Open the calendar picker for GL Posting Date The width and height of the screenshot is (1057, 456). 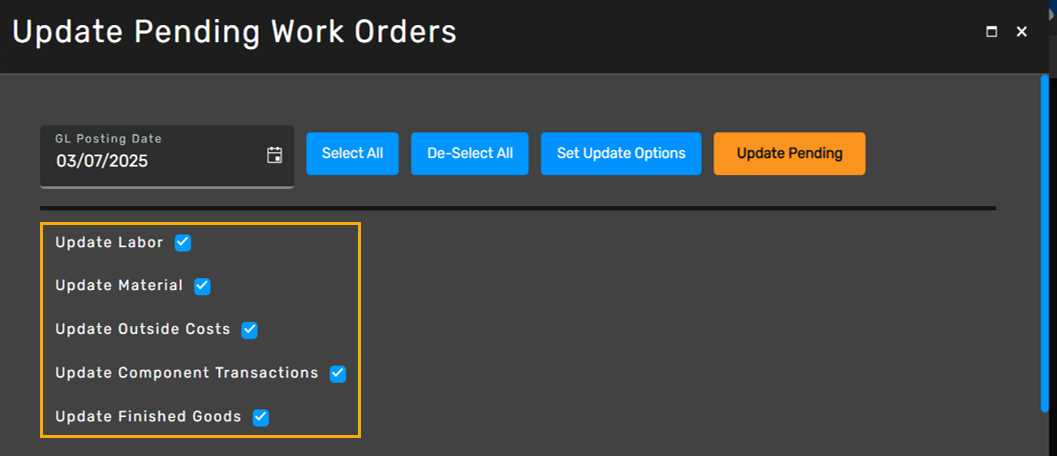coord(274,155)
